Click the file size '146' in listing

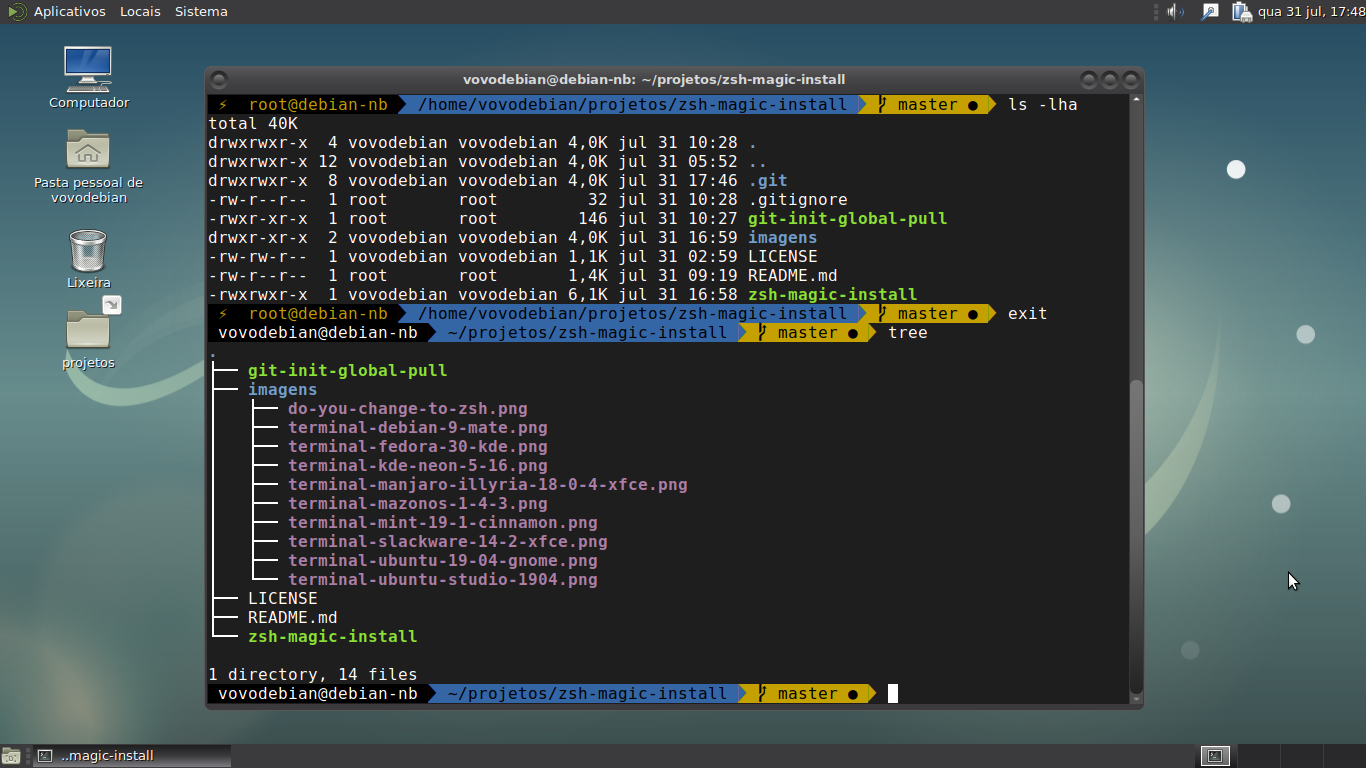point(593,218)
